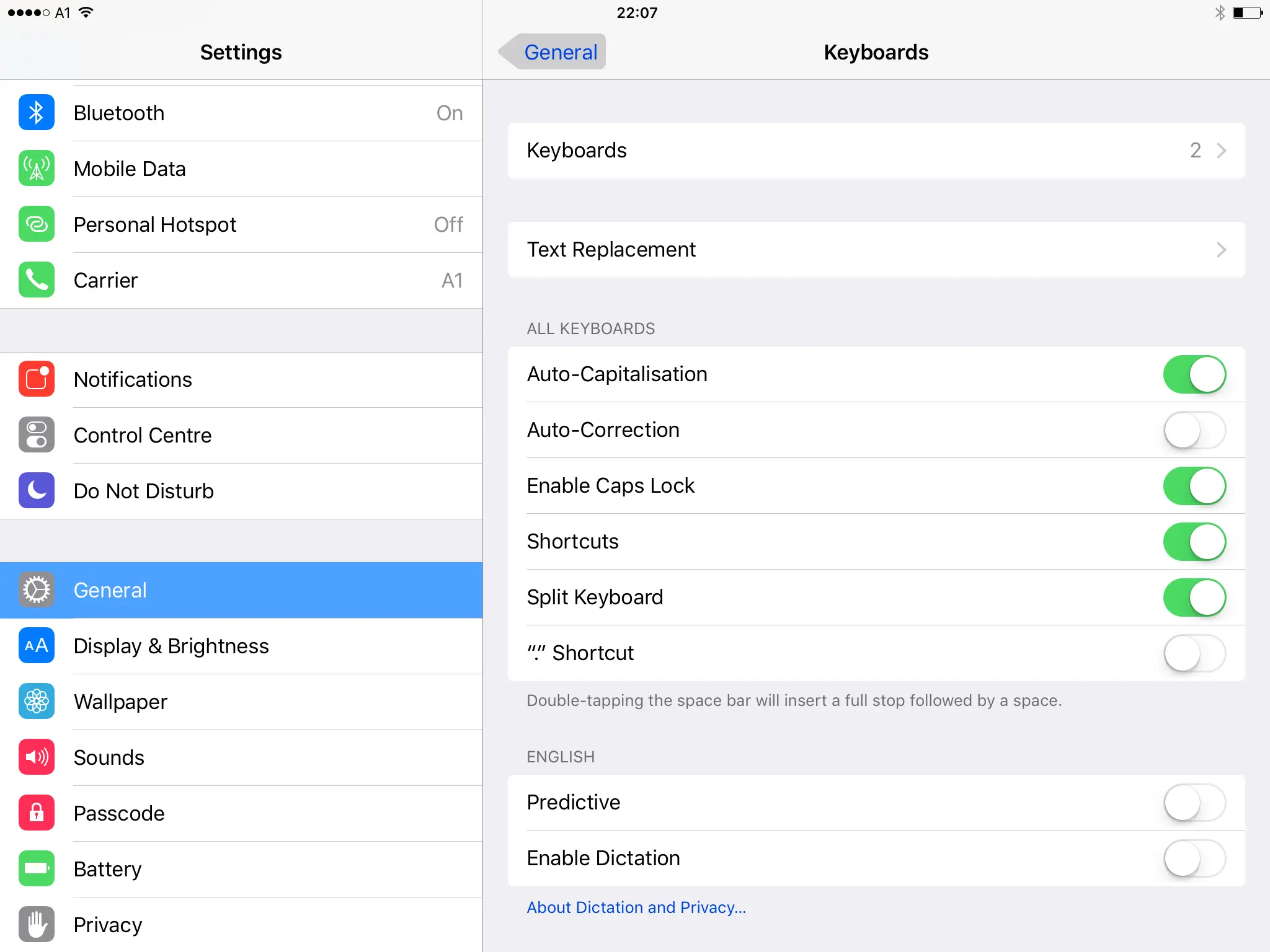The height and width of the screenshot is (952, 1270).
Task: Tap the Bluetooth icon in sidebar
Action: pos(37,113)
